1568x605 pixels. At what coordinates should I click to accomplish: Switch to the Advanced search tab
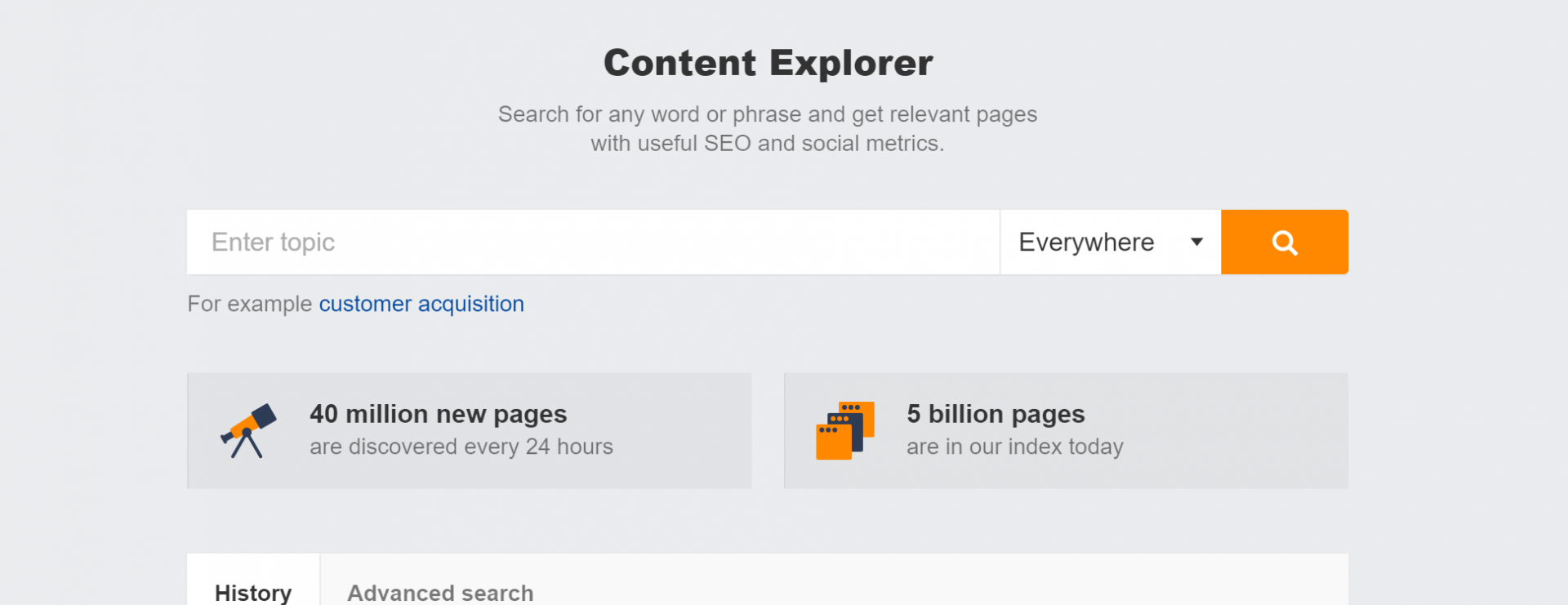440,592
